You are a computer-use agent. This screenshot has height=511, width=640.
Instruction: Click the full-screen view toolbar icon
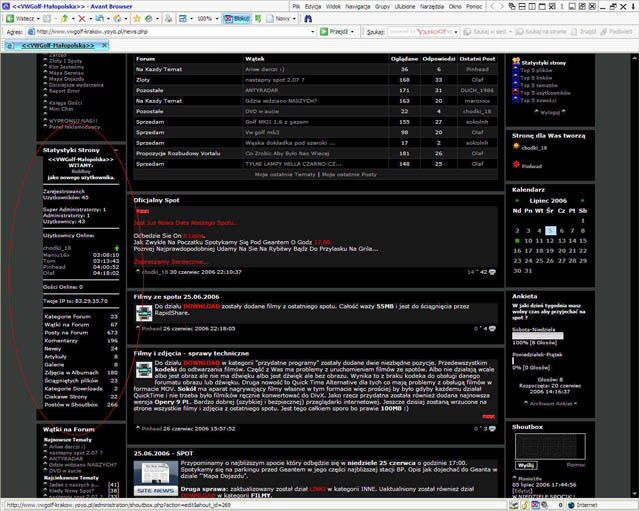[x=183, y=19]
